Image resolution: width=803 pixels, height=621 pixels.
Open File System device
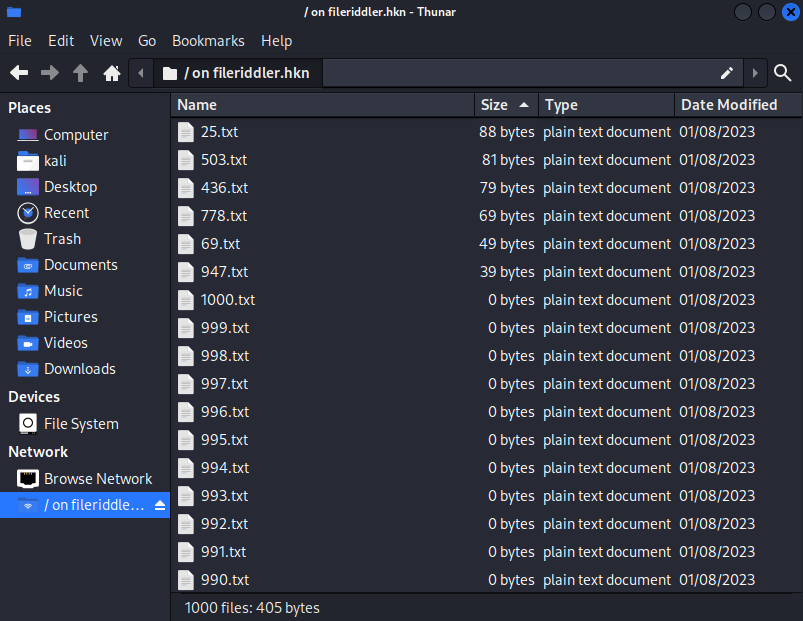click(x=81, y=424)
